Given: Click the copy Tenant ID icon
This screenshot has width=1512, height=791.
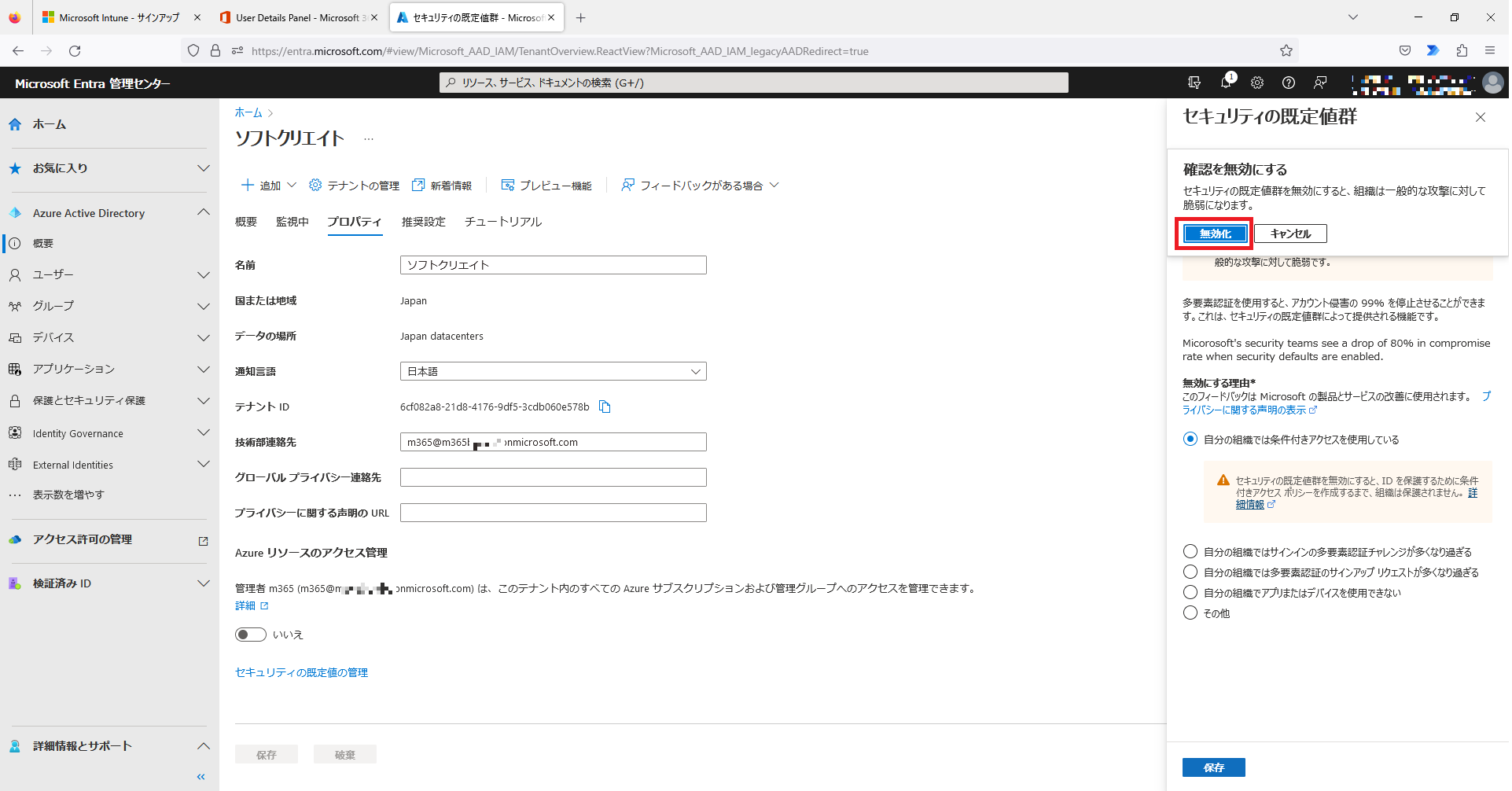Looking at the screenshot, I should point(605,407).
